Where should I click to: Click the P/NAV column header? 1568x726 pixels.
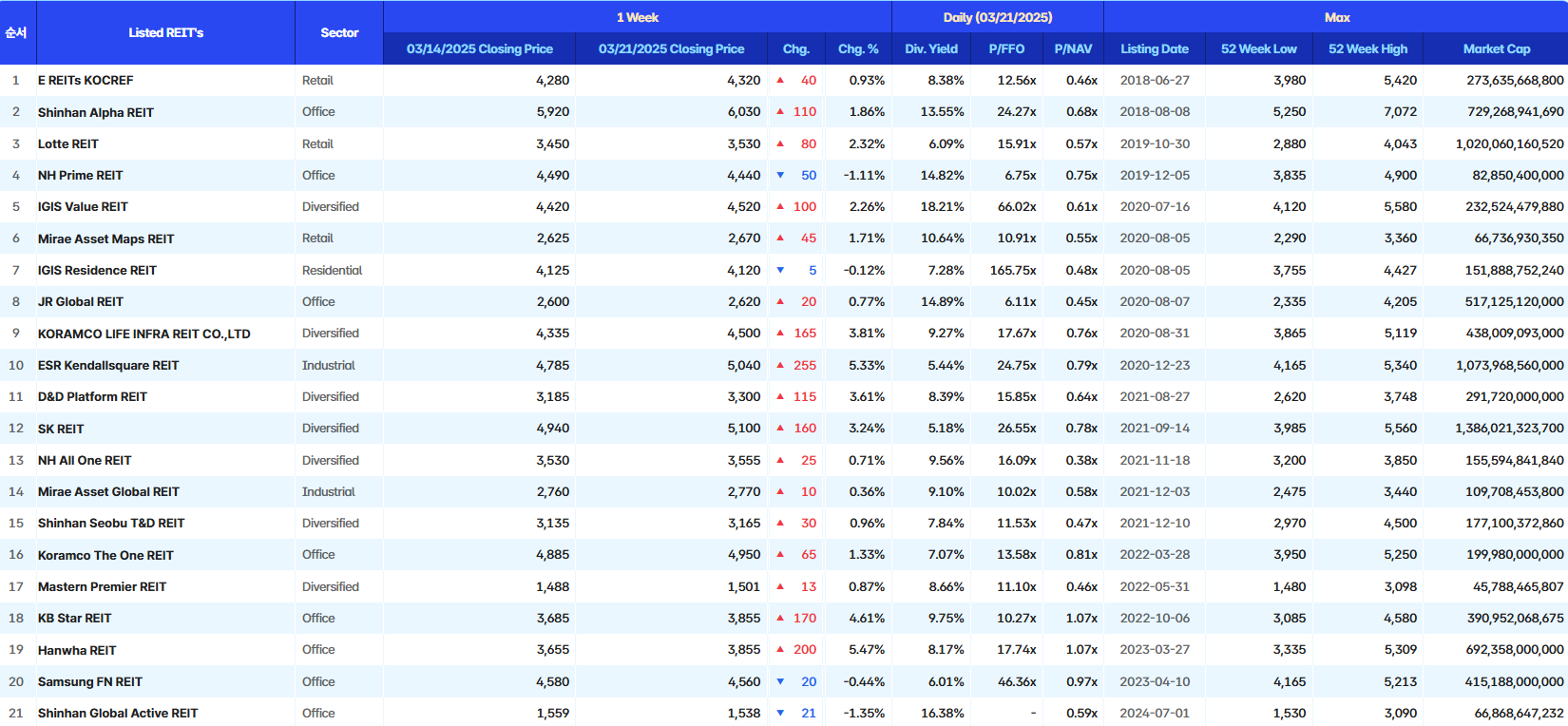1073,48
